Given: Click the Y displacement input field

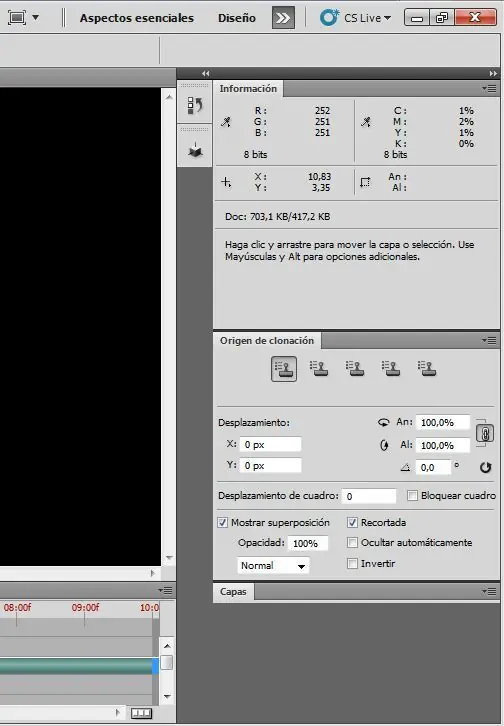Looking at the screenshot, I should click(x=270, y=465).
